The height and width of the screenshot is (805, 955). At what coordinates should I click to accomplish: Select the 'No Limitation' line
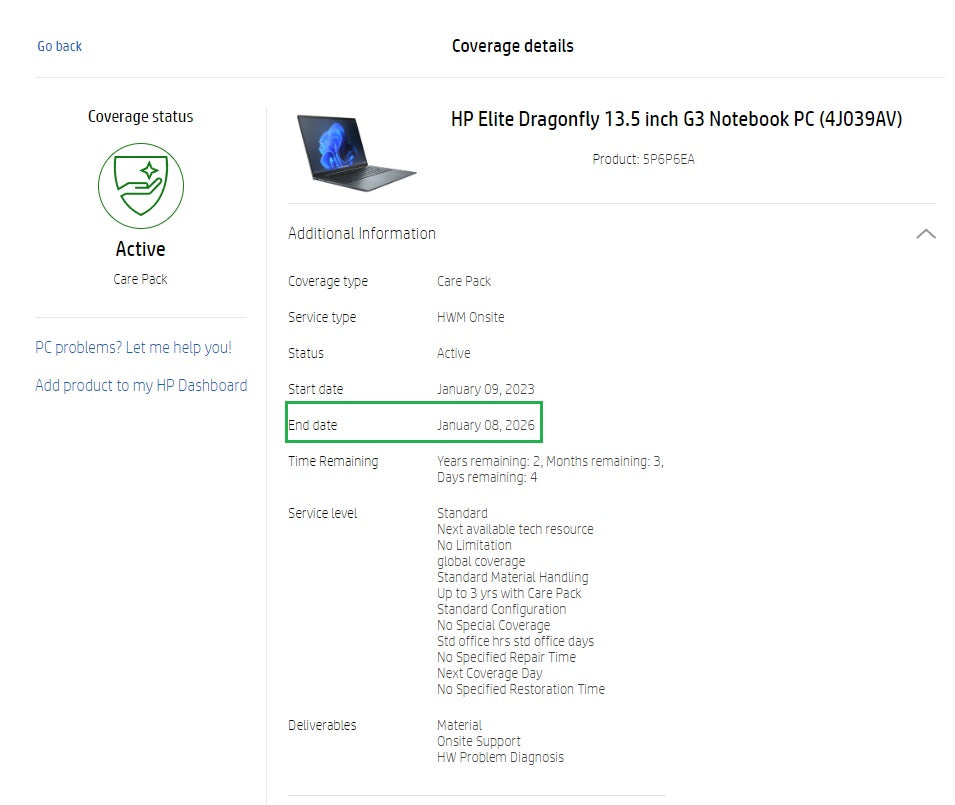[x=474, y=545]
